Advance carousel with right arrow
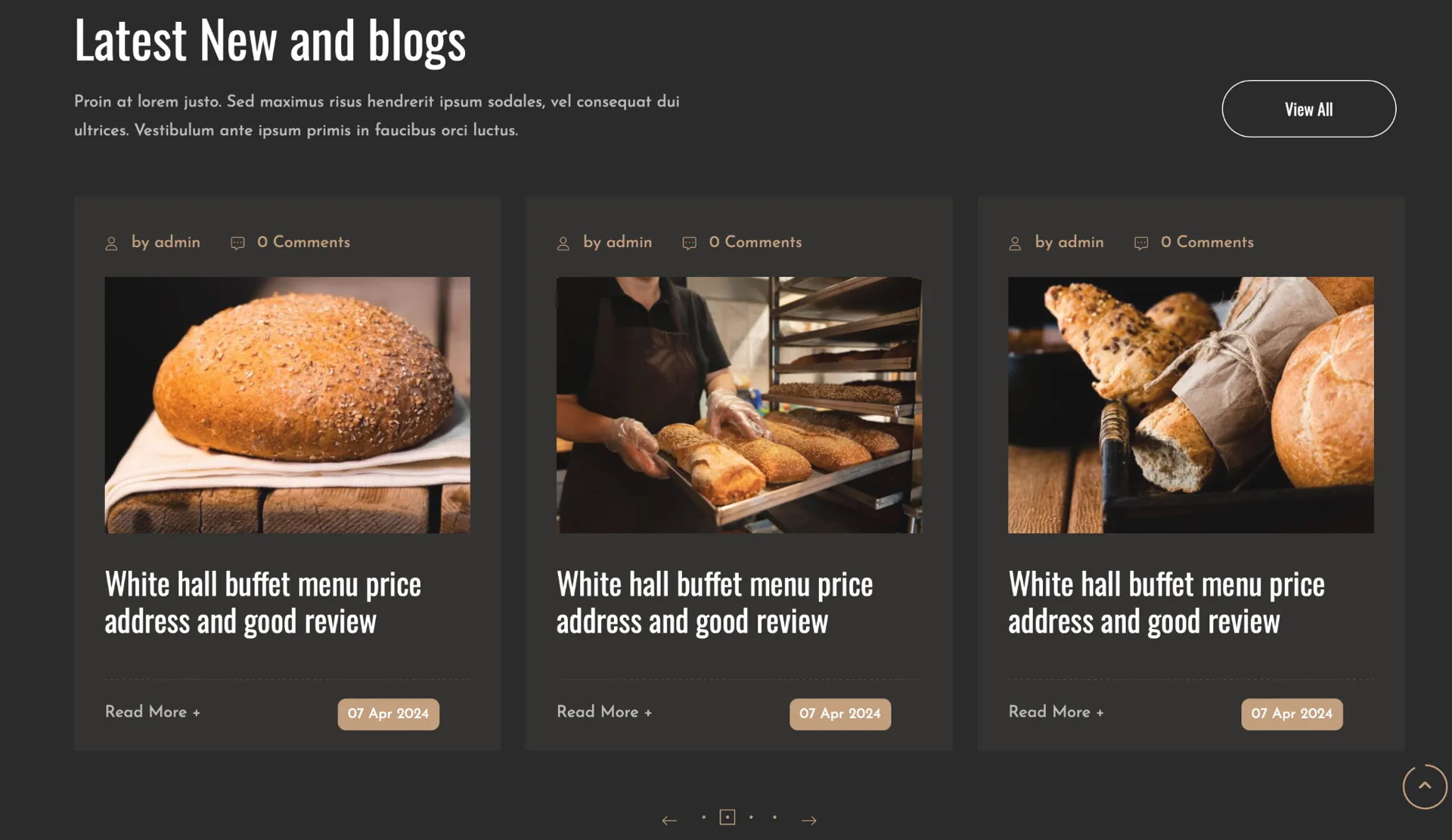This screenshot has height=840, width=1452. click(x=809, y=820)
